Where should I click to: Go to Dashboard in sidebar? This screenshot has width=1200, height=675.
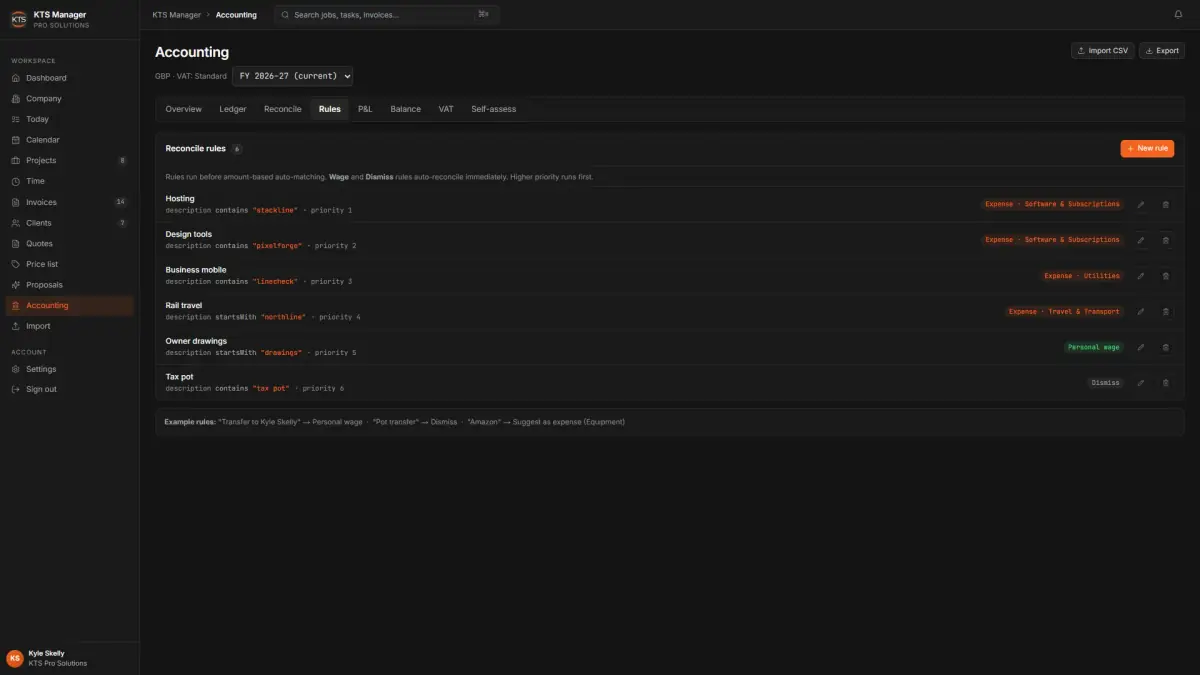click(x=69, y=78)
